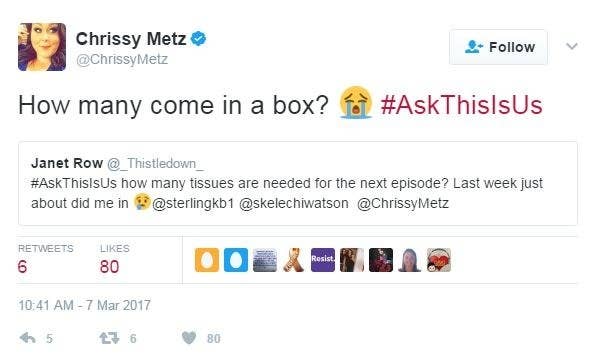The height and width of the screenshot is (361, 604).
Task: Open the @_Thistledown_ handle
Action: click(155, 164)
